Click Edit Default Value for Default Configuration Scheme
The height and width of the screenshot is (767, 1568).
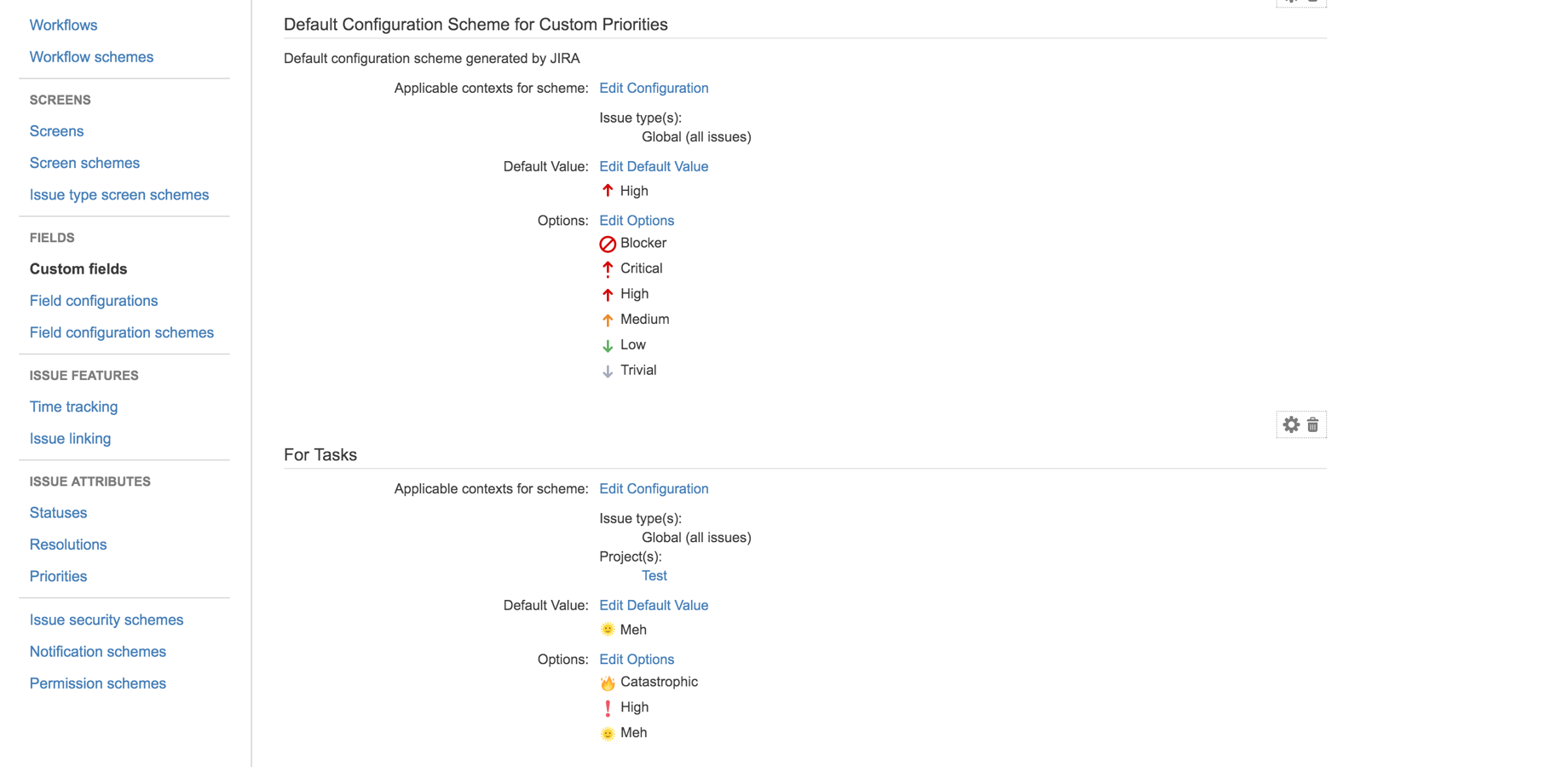tap(653, 166)
